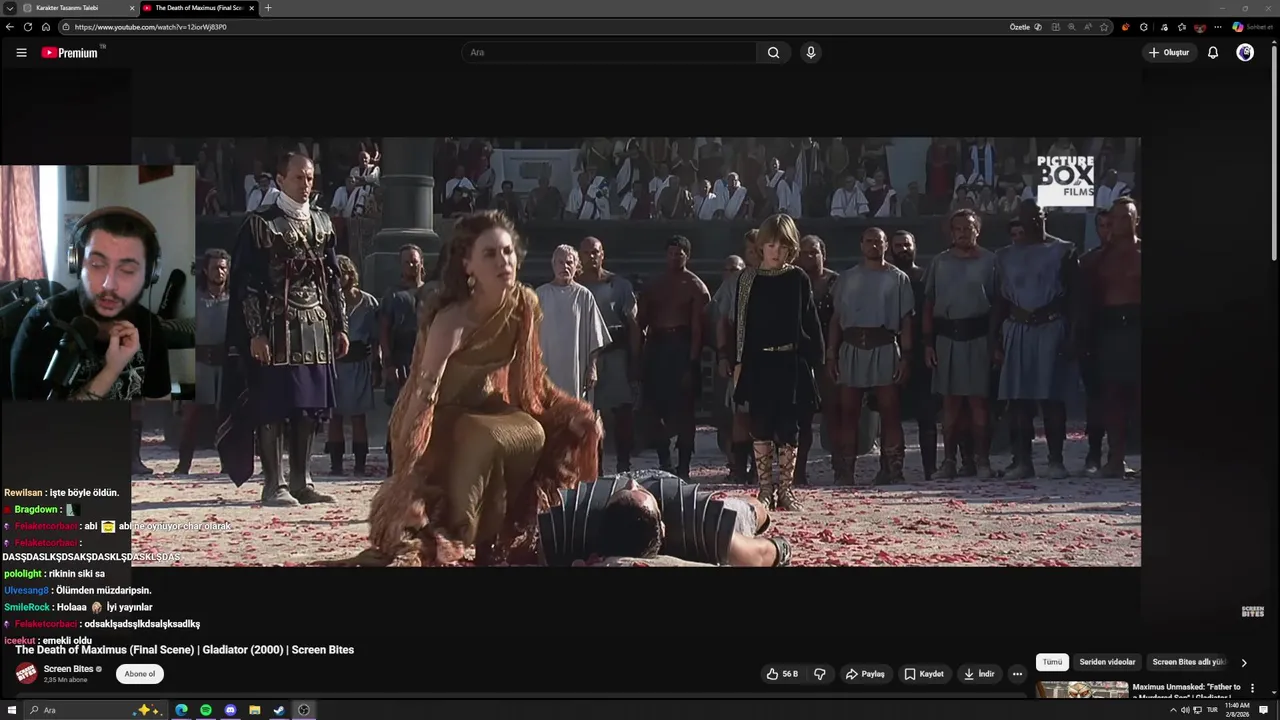Subscribe with the Abone ol button
Viewport: 1280px width, 720px height.
[140, 674]
